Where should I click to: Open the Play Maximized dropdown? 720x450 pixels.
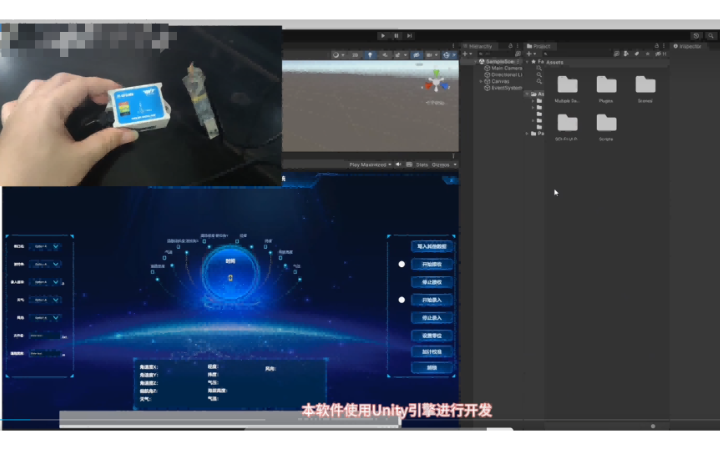[370, 164]
